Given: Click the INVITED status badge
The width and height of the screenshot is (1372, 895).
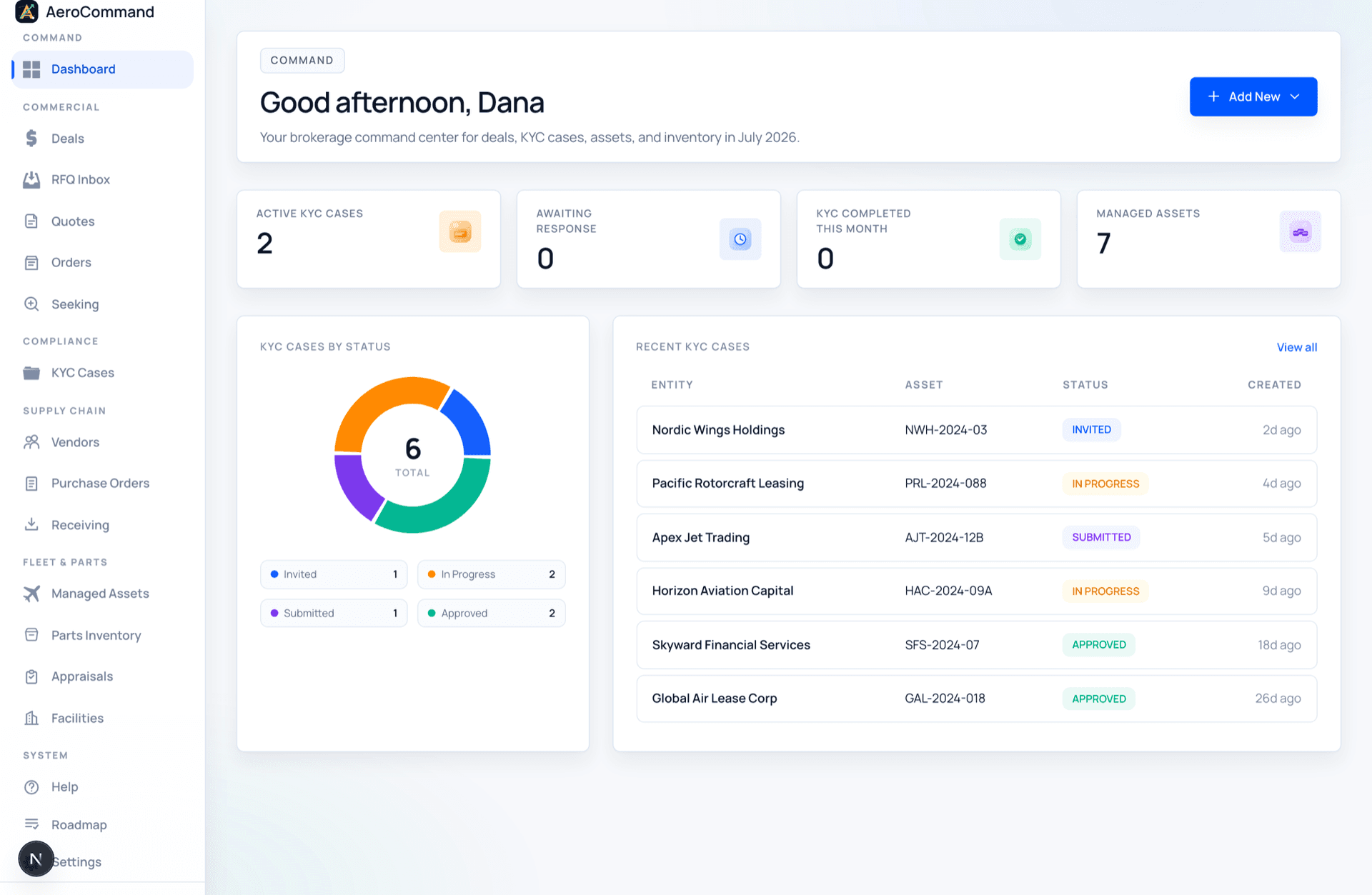Looking at the screenshot, I should [1091, 430].
